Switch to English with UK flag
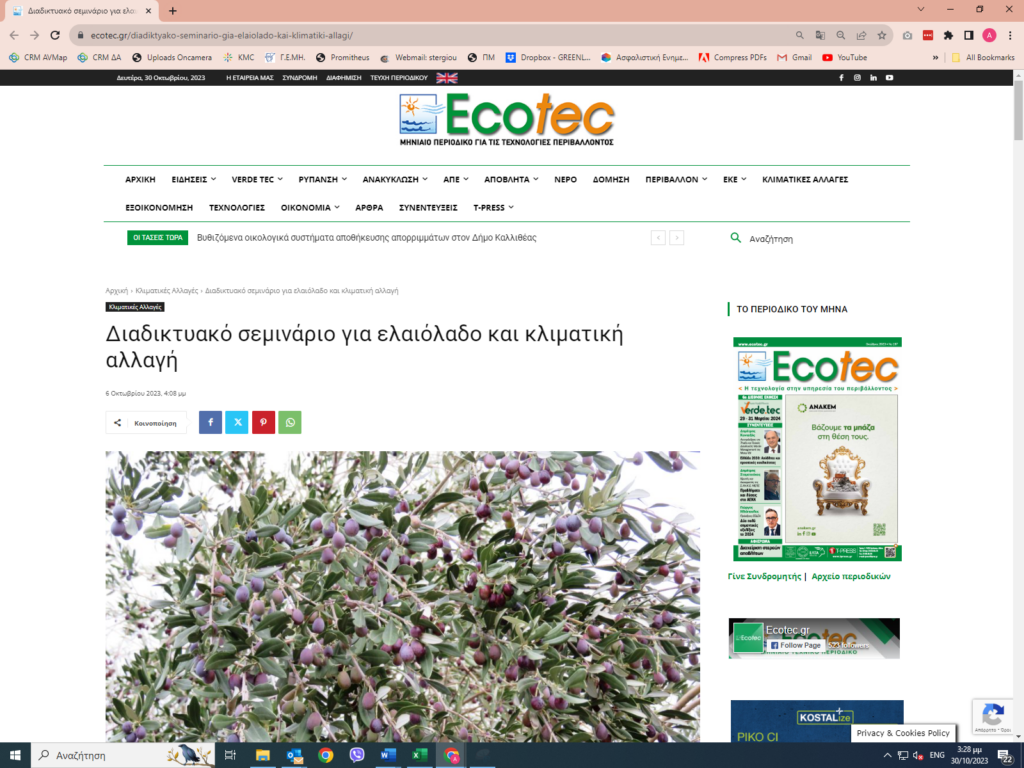1024x768 pixels. pos(447,77)
